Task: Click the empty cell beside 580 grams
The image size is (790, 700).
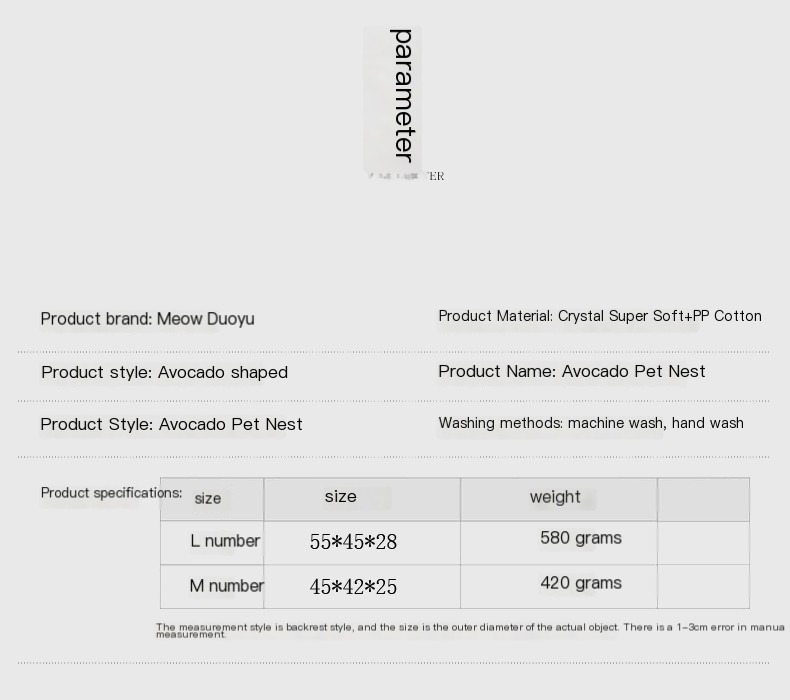Action: pos(703,542)
